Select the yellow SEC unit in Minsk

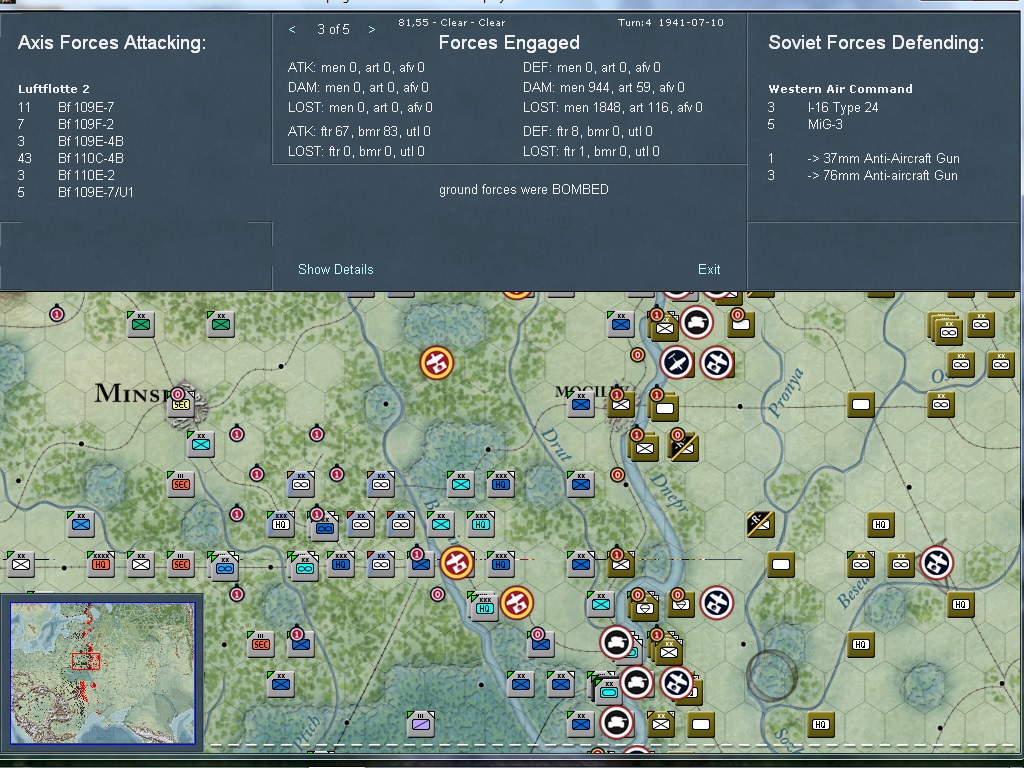point(181,404)
